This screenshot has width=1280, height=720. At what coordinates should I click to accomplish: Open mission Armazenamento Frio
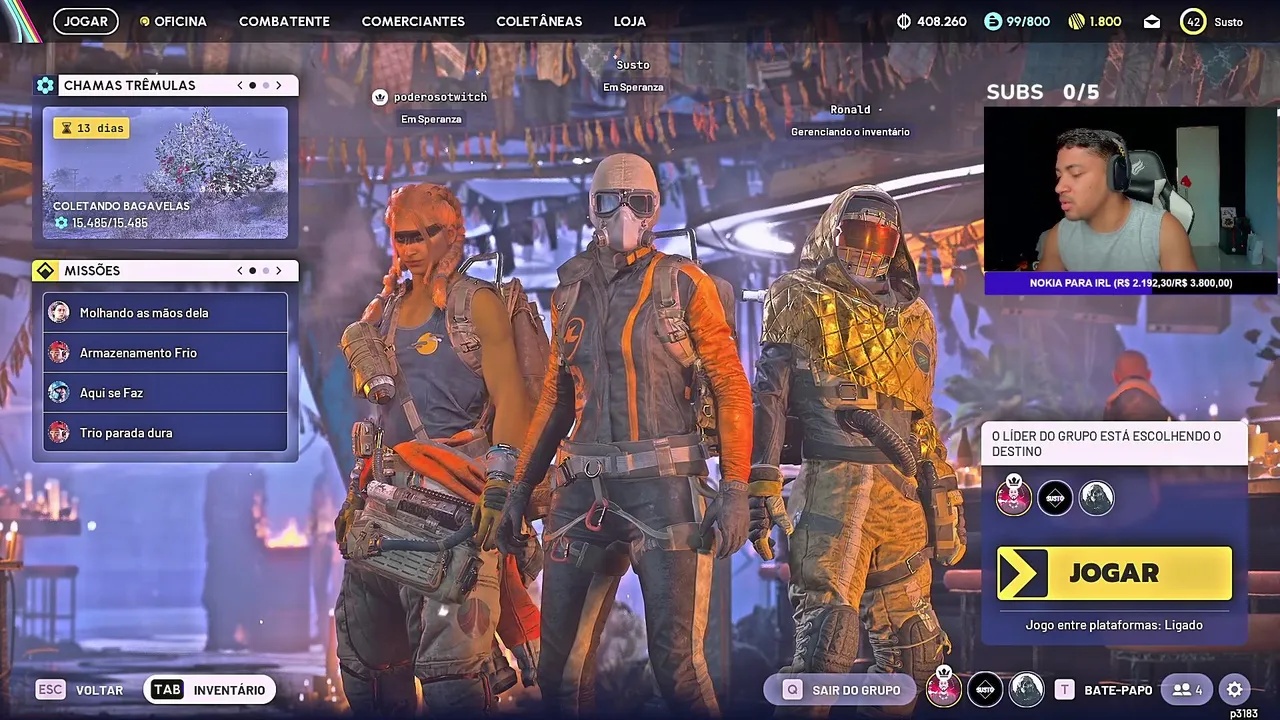pyautogui.click(x=165, y=352)
